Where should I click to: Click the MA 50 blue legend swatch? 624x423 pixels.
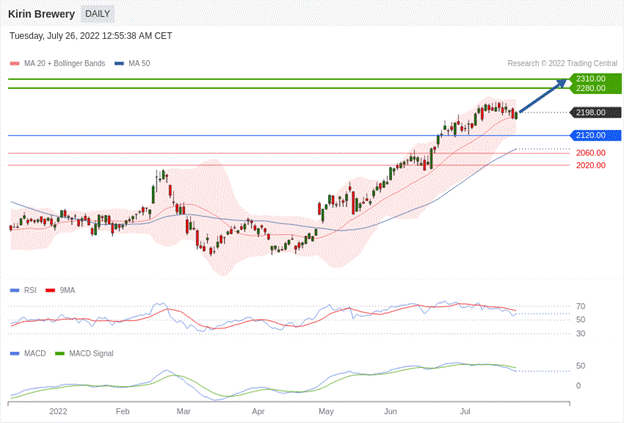(119, 63)
